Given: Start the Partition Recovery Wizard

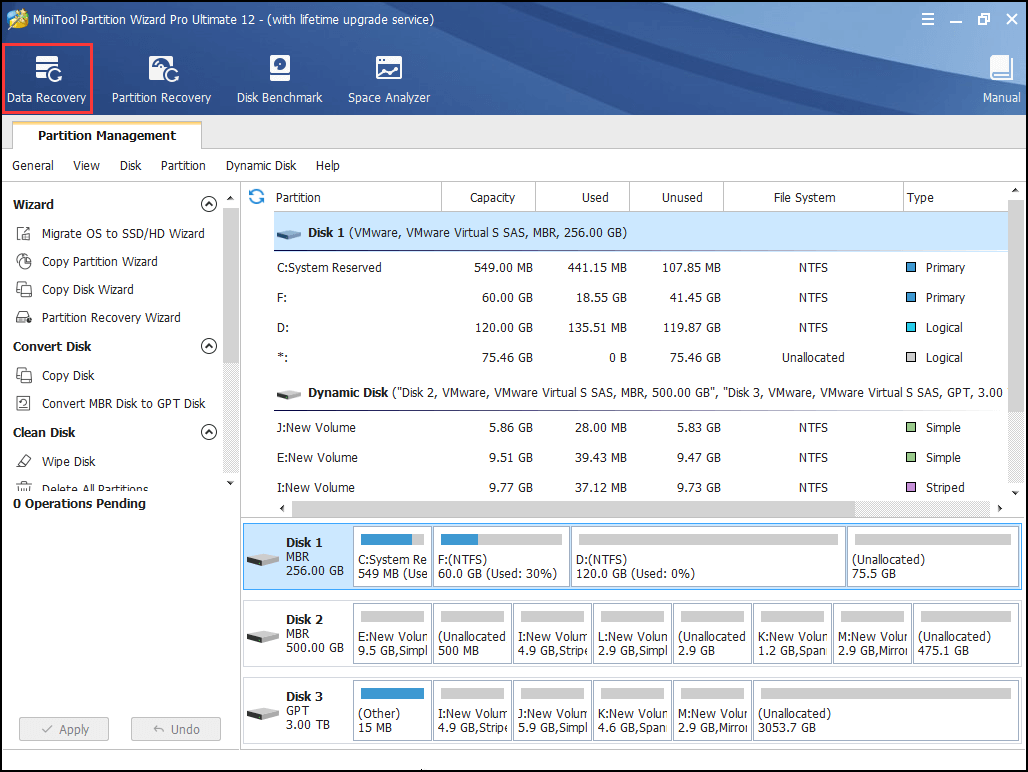Looking at the screenshot, I should 98,317.
